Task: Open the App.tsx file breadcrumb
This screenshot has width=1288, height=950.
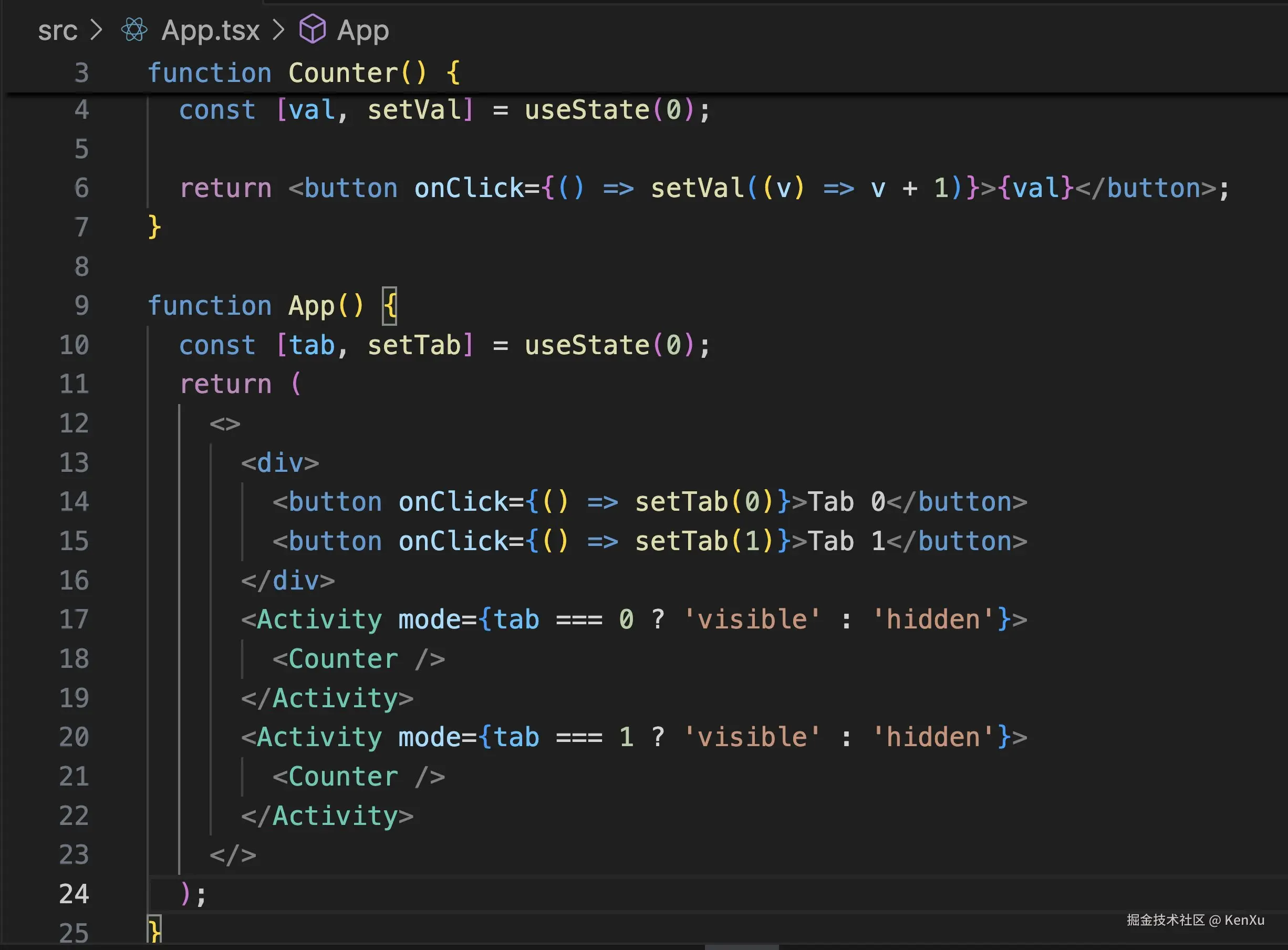Action: 210,30
